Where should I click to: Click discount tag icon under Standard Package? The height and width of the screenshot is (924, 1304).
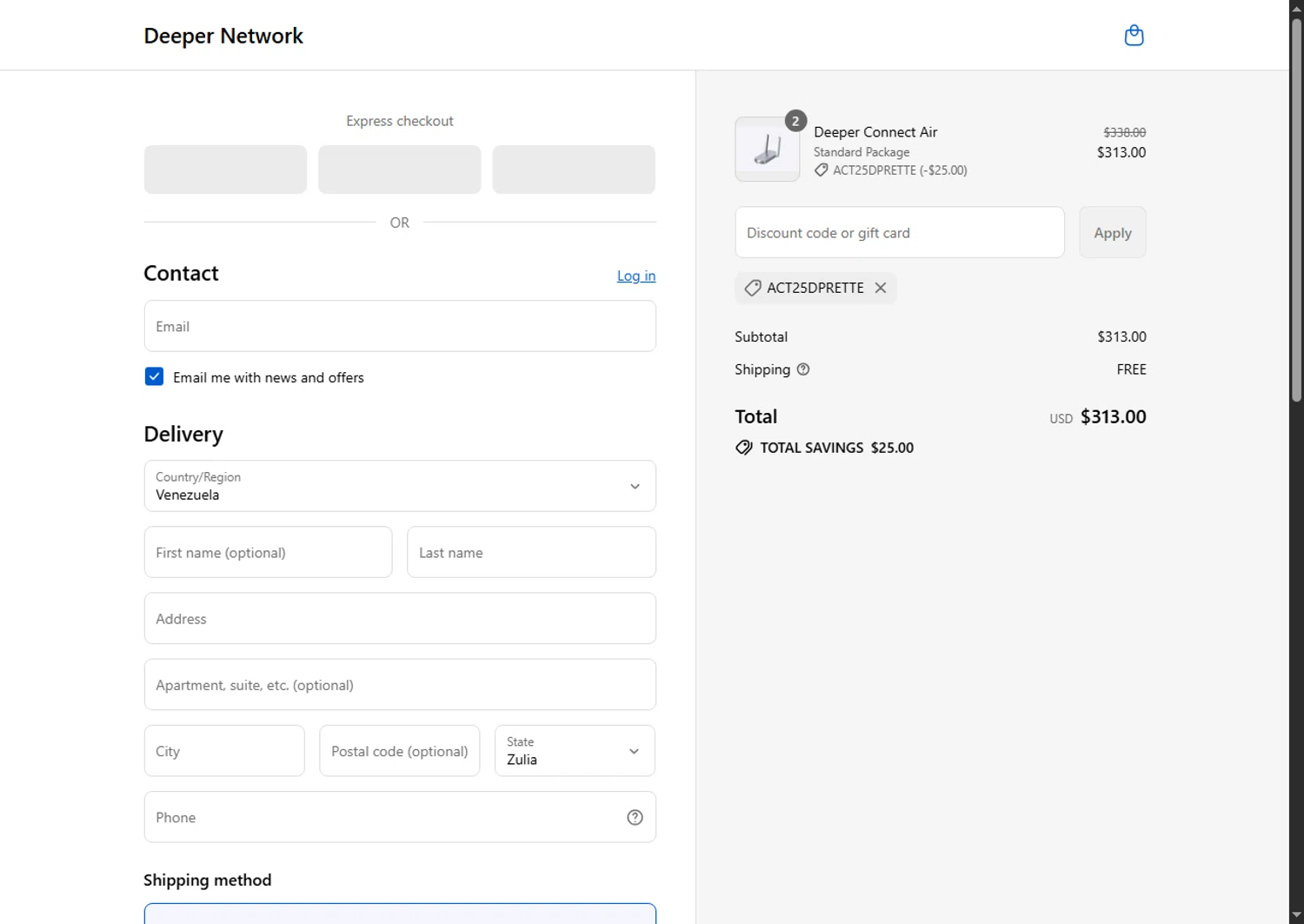[x=821, y=170]
